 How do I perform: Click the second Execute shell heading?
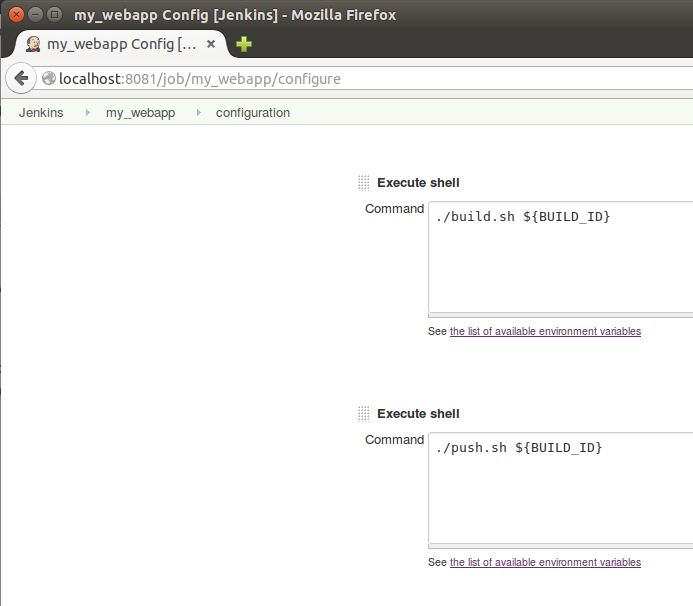point(418,414)
